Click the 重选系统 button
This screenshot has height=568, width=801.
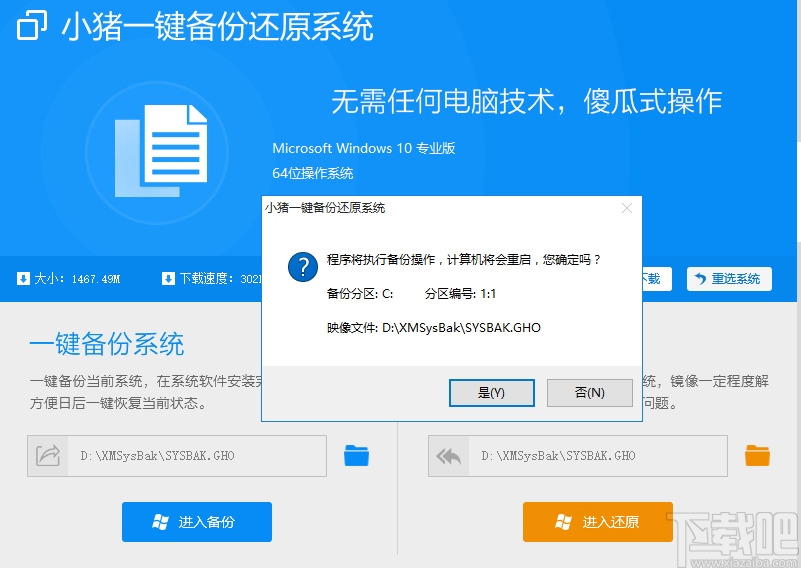(x=729, y=279)
